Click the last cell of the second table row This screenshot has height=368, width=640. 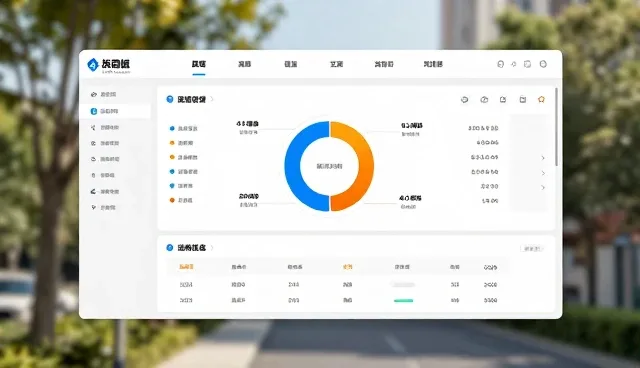pos(490,300)
